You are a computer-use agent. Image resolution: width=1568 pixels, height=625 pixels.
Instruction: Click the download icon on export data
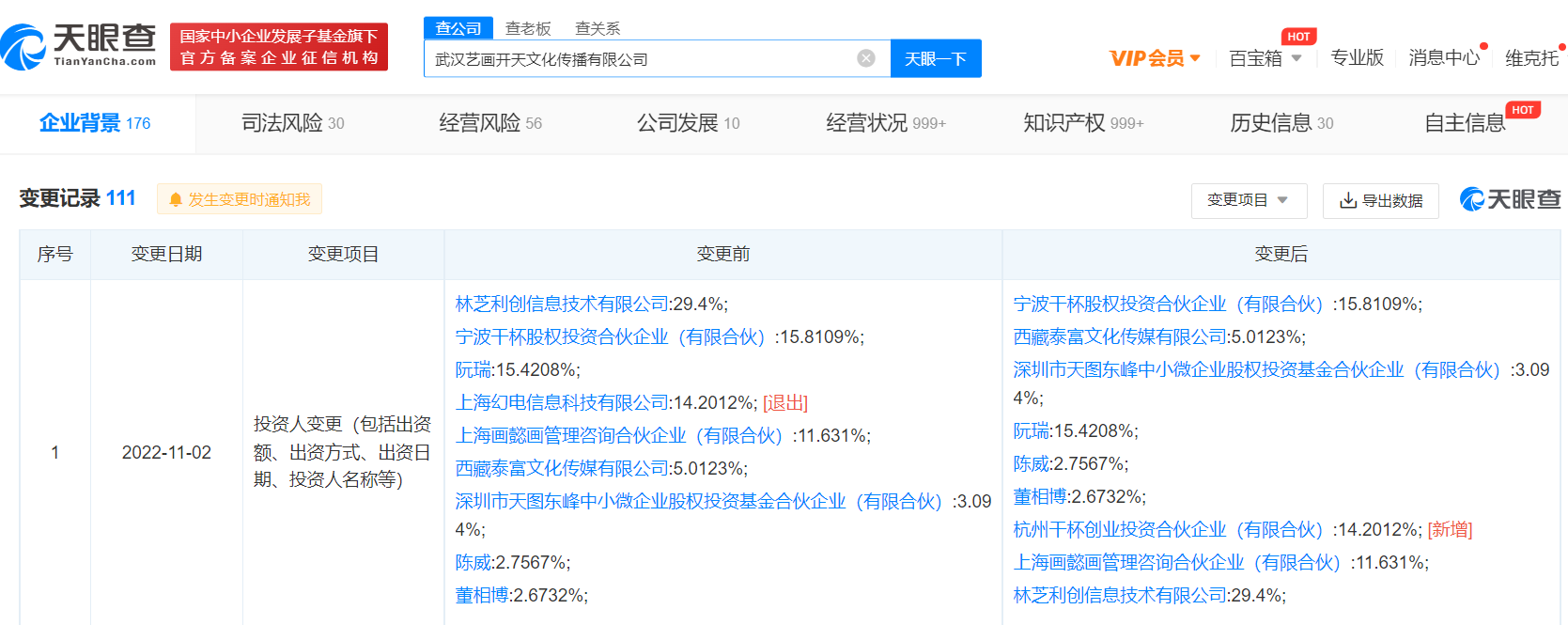[1348, 200]
